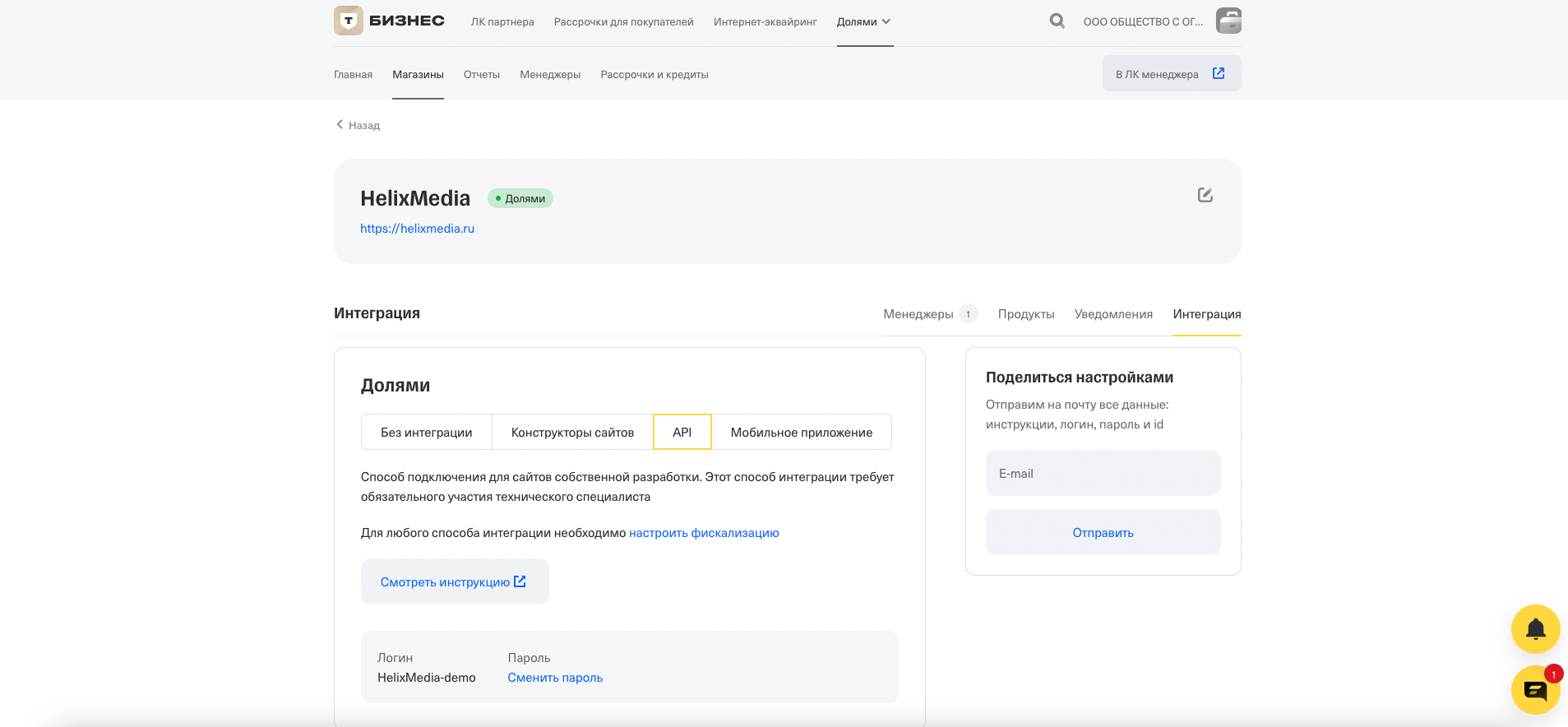The width and height of the screenshot is (1568, 727).
Task: Open the top Менеджеры navigation tab
Action: coord(550,75)
